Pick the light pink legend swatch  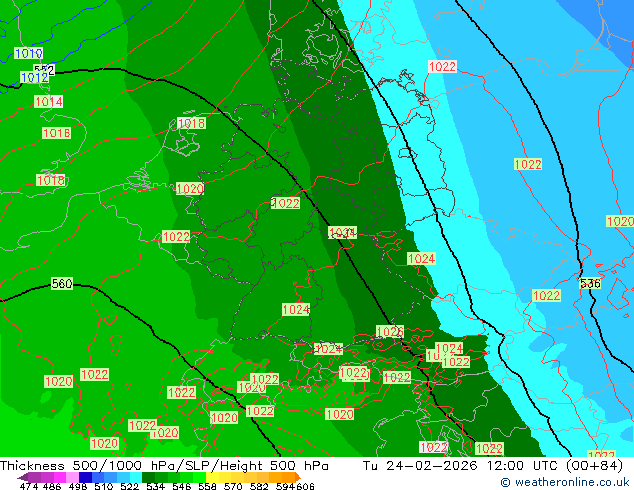point(72,477)
